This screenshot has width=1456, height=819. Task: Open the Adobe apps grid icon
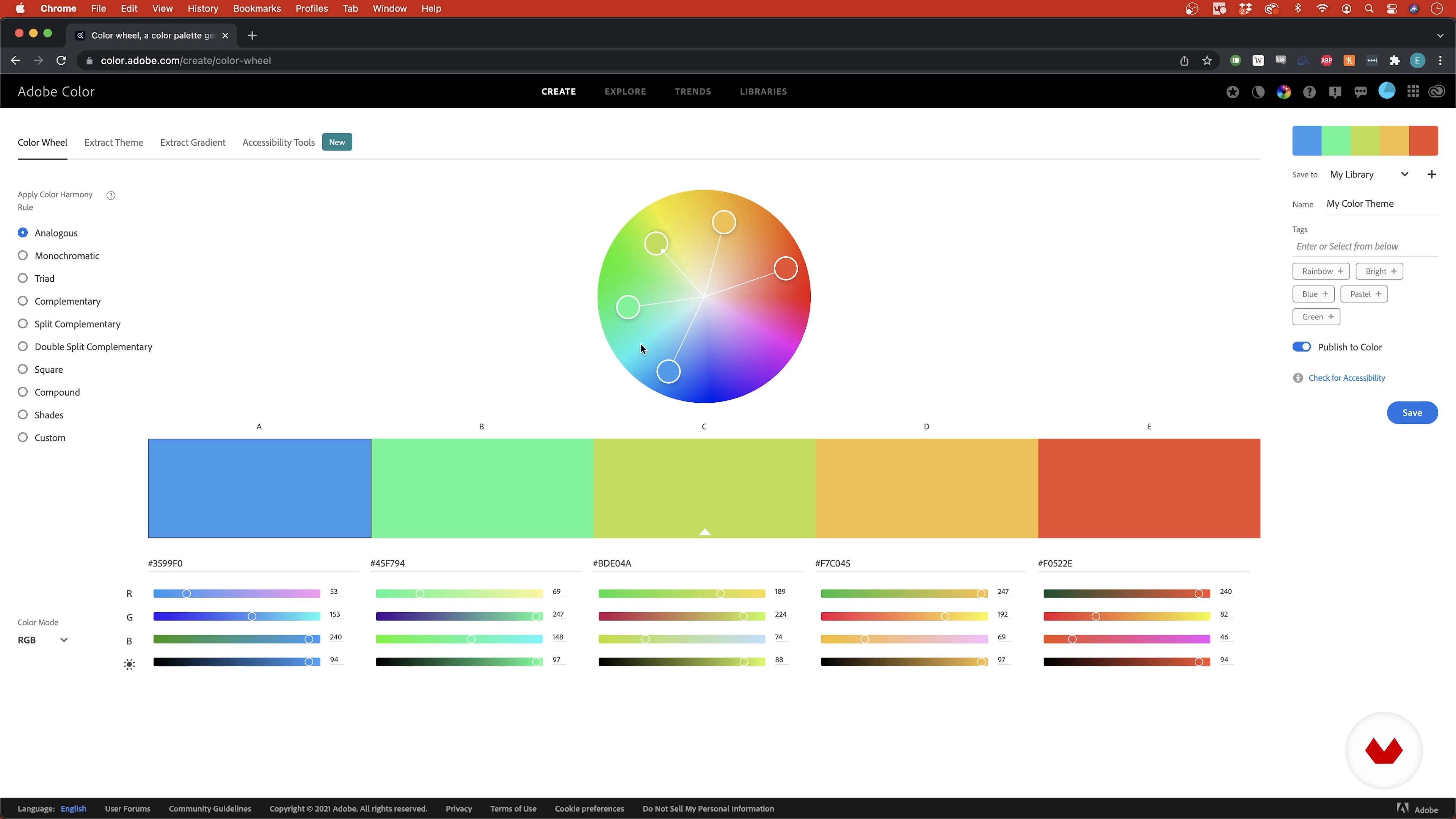(1413, 91)
